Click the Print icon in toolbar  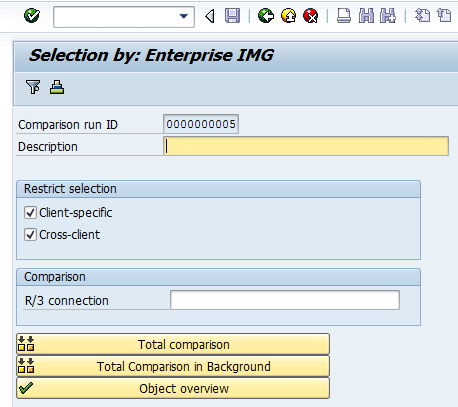pos(344,16)
